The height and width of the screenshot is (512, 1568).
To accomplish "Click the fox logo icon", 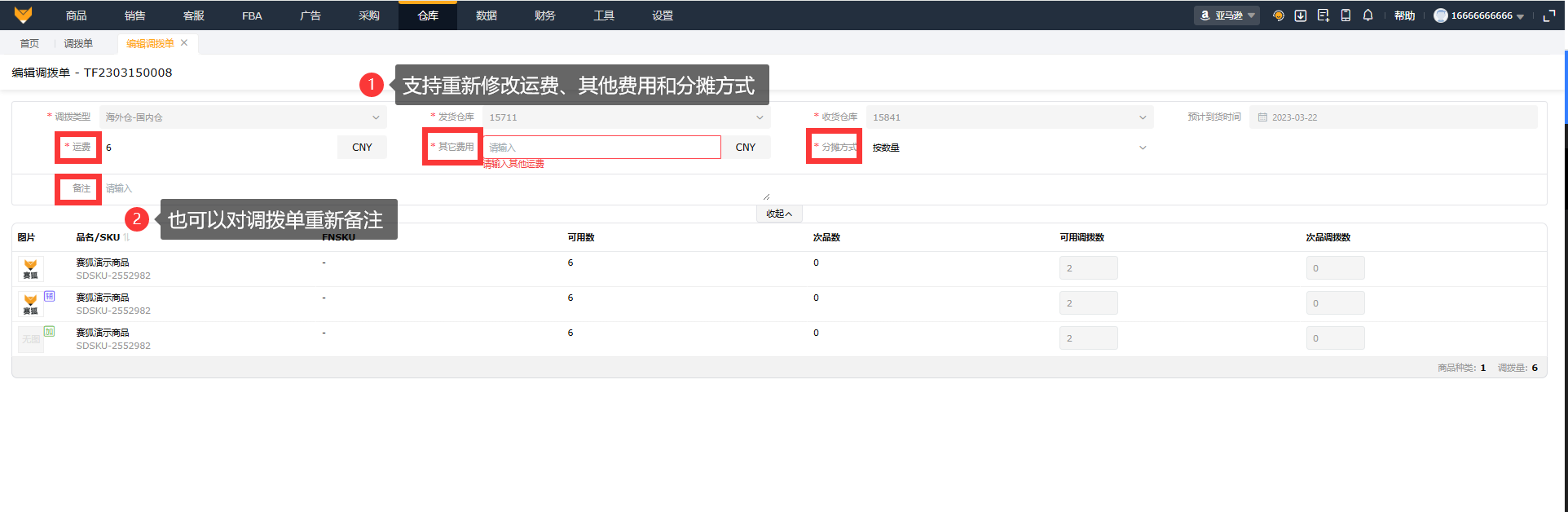I will click(x=23, y=15).
